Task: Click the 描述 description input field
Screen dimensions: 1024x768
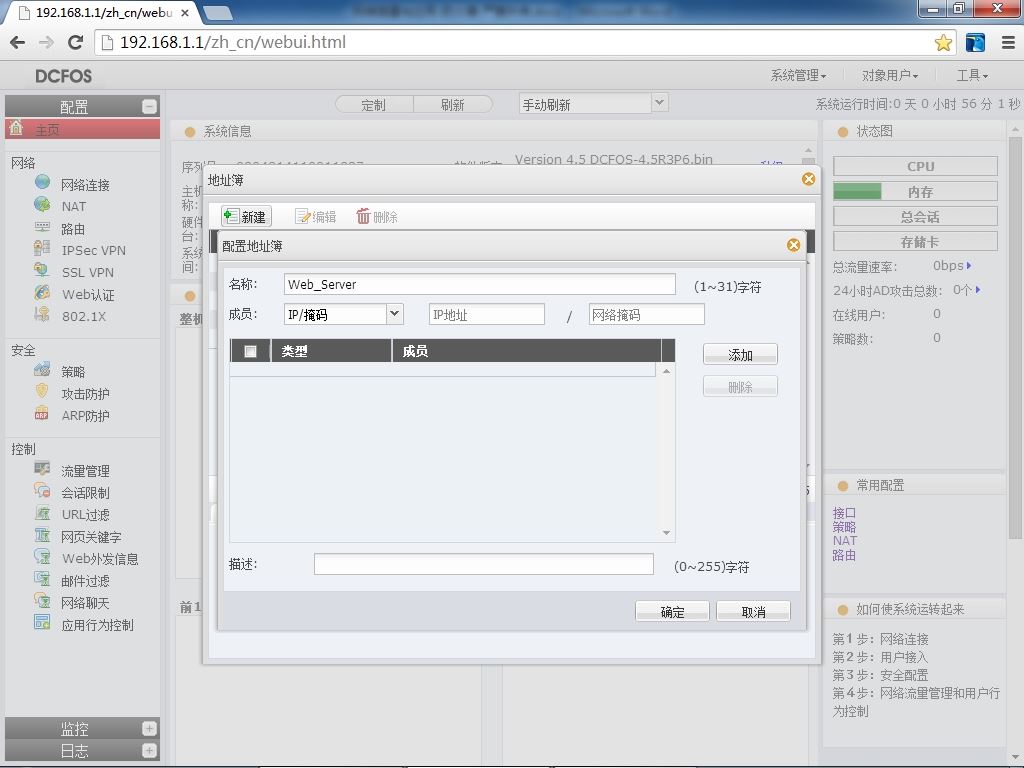Action: coord(483,564)
